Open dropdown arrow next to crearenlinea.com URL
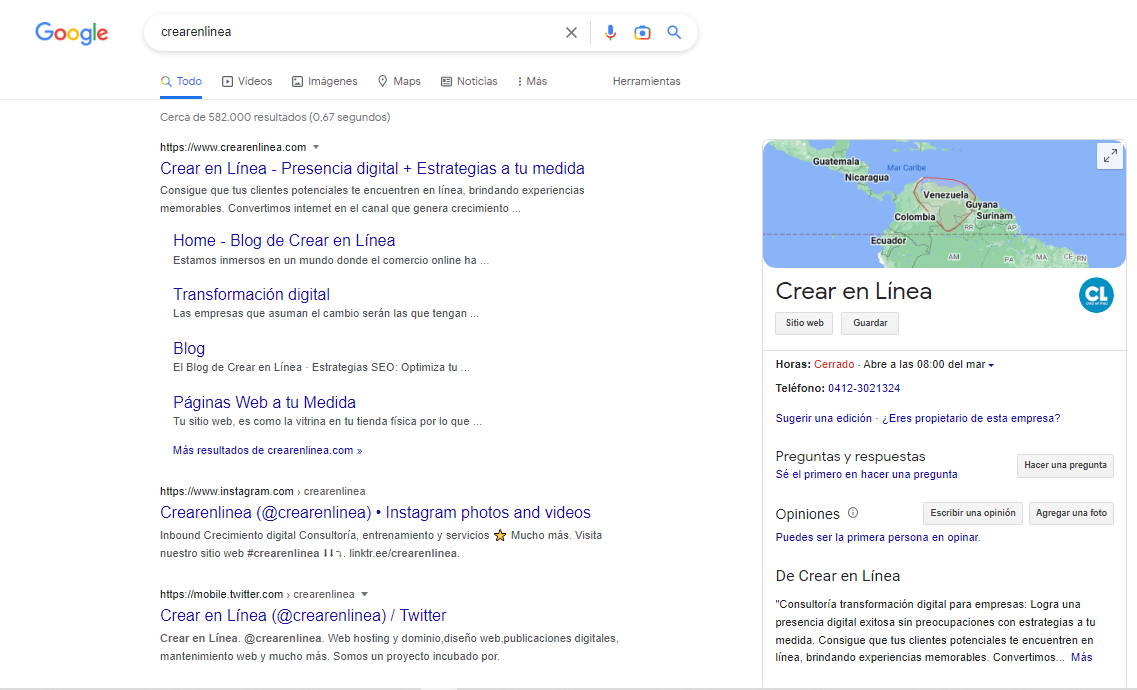The image size is (1137, 690). pyautogui.click(x=316, y=147)
